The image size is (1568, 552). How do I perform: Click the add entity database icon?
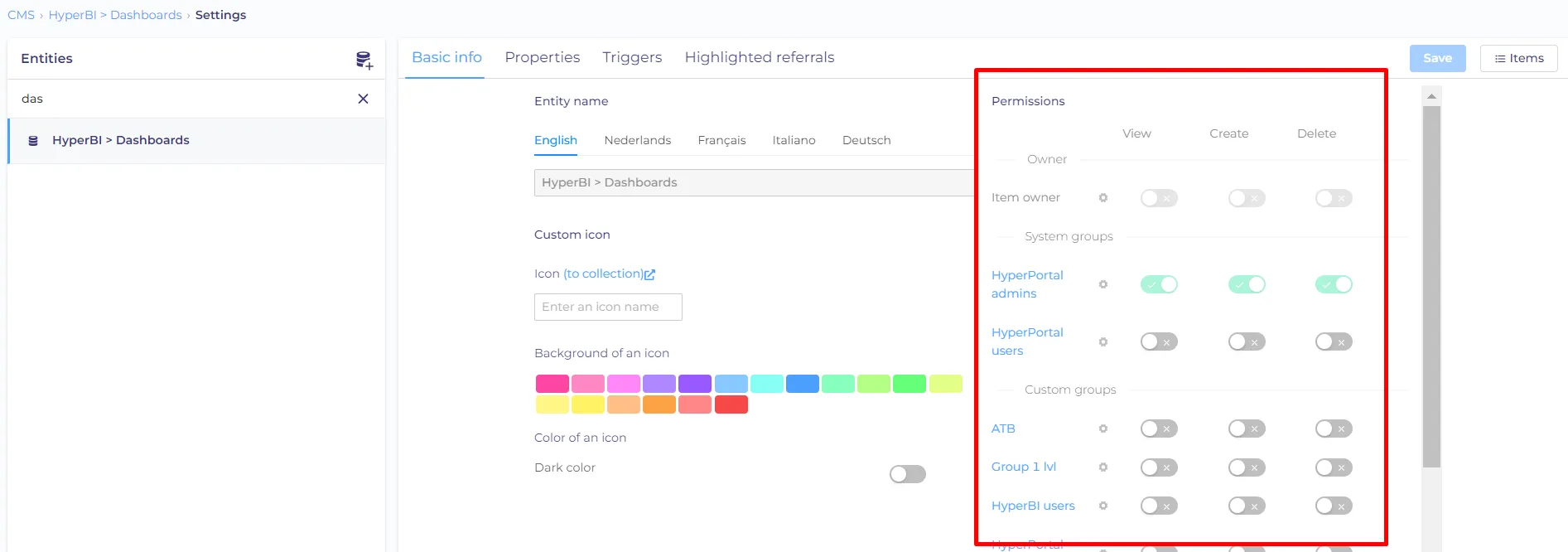[x=364, y=60]
